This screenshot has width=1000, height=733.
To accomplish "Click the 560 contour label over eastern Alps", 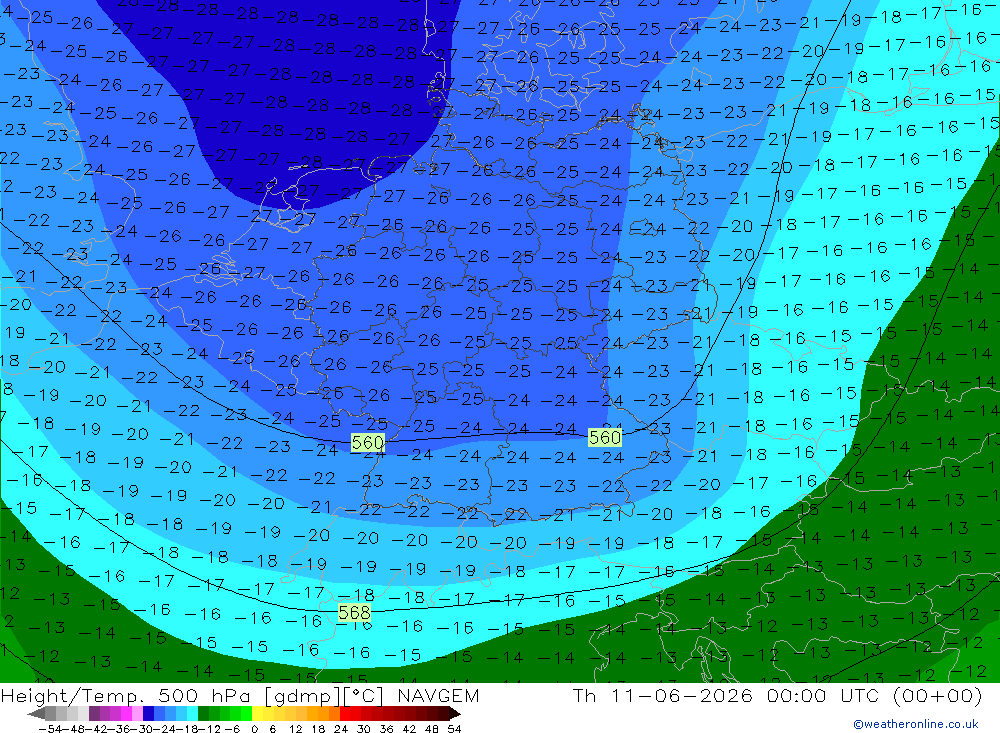I will tap(605, 437).
